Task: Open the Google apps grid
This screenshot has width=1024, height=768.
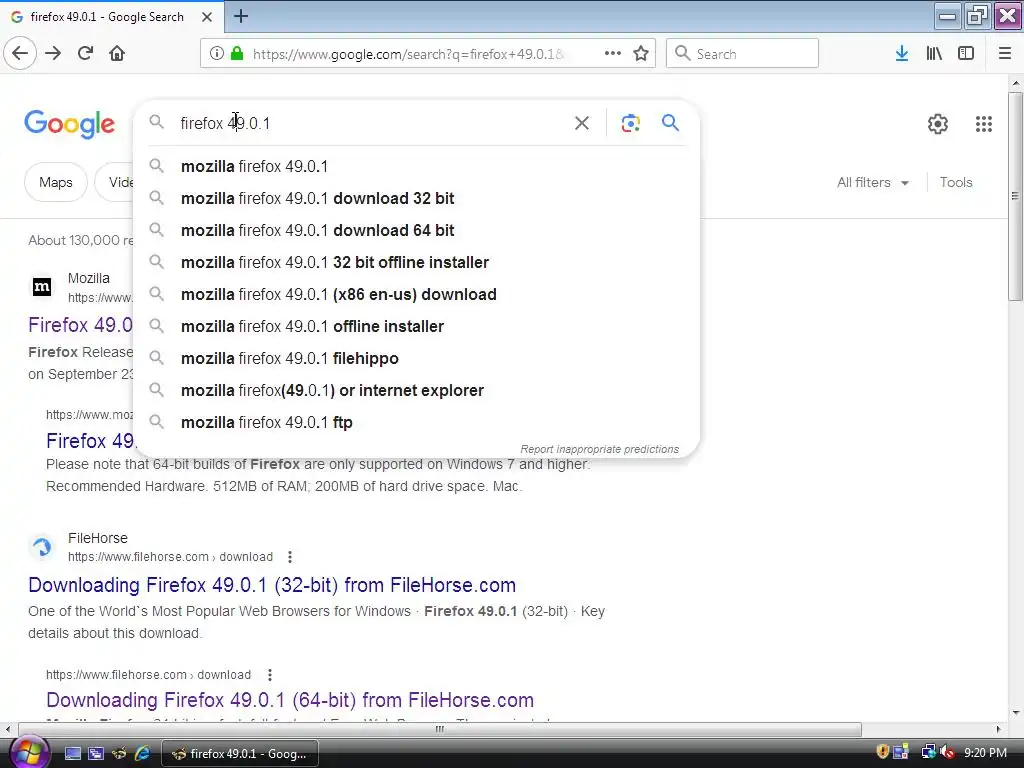Action: point(984,123)
